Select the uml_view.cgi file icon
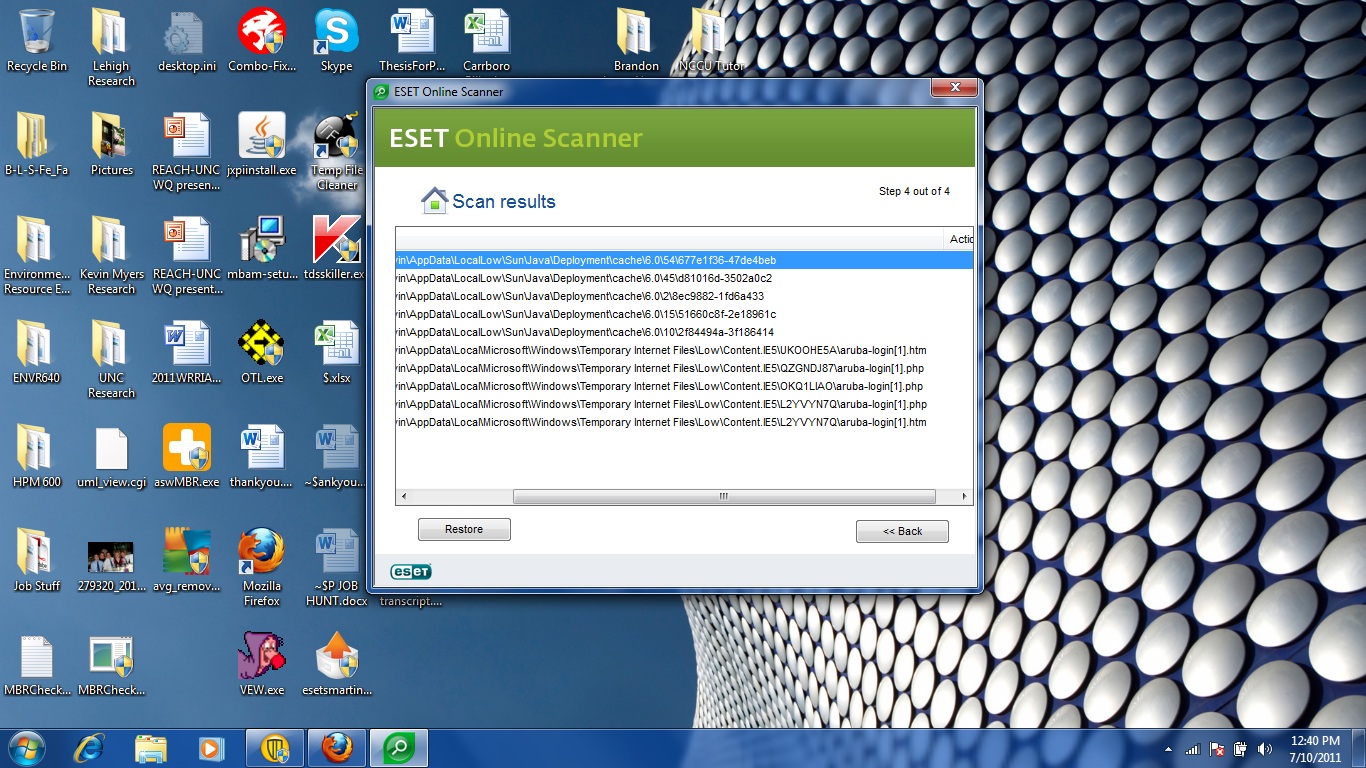Viewport: 1366px width, 768px height. click(x=111, y=457)
